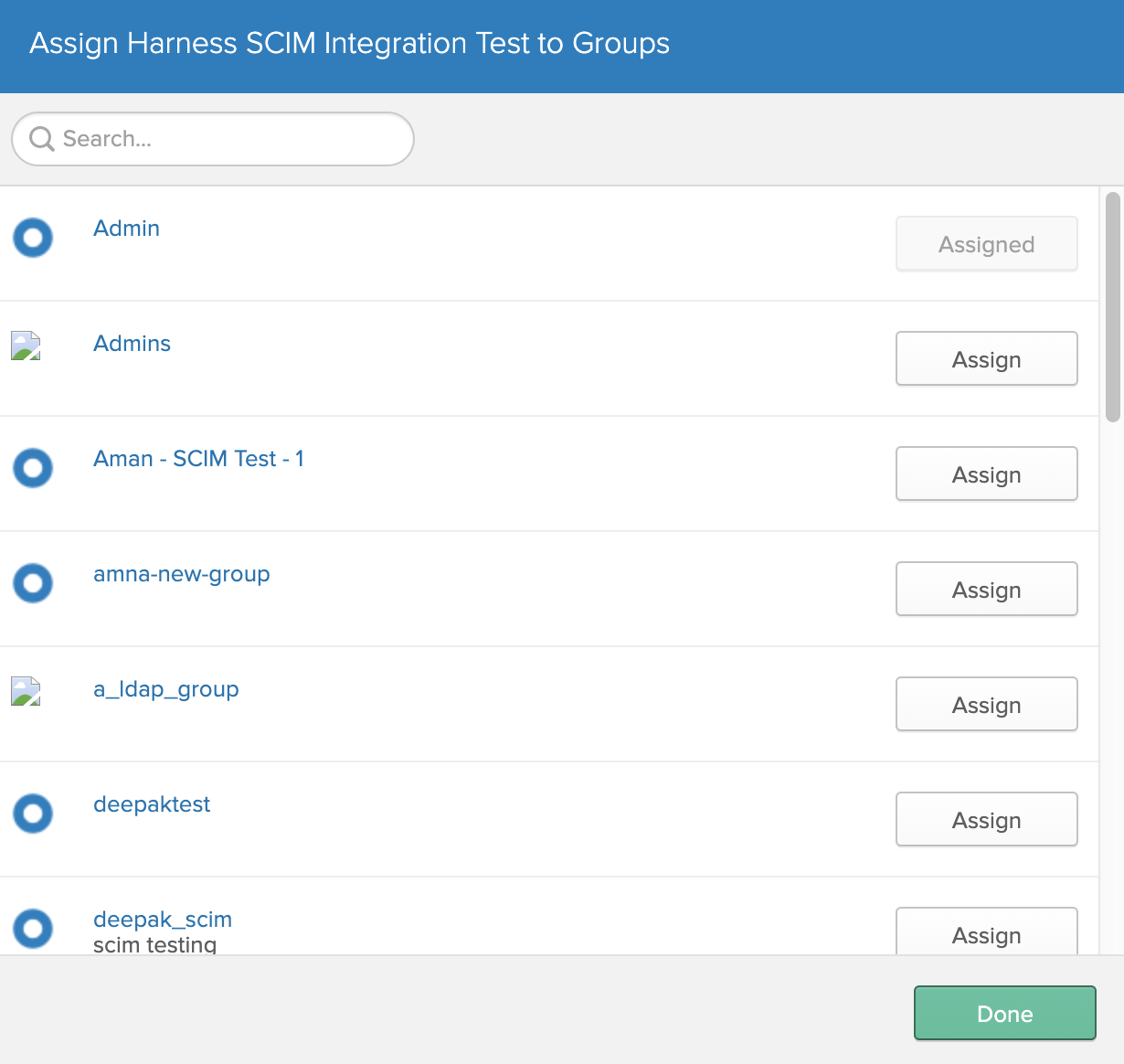Assign the deepak_scim group
Viewport: 1124px width, 1064px height.
pos(987,931)
